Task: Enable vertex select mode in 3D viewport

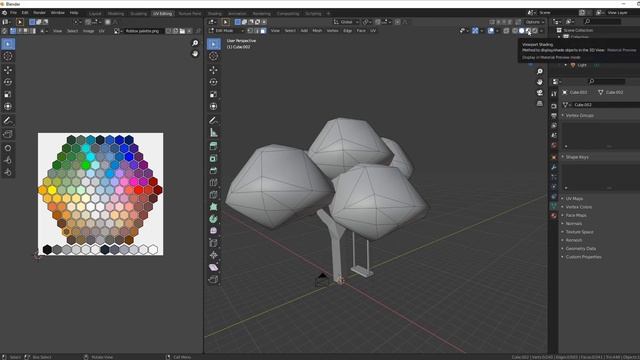Action: coord(250,31)
